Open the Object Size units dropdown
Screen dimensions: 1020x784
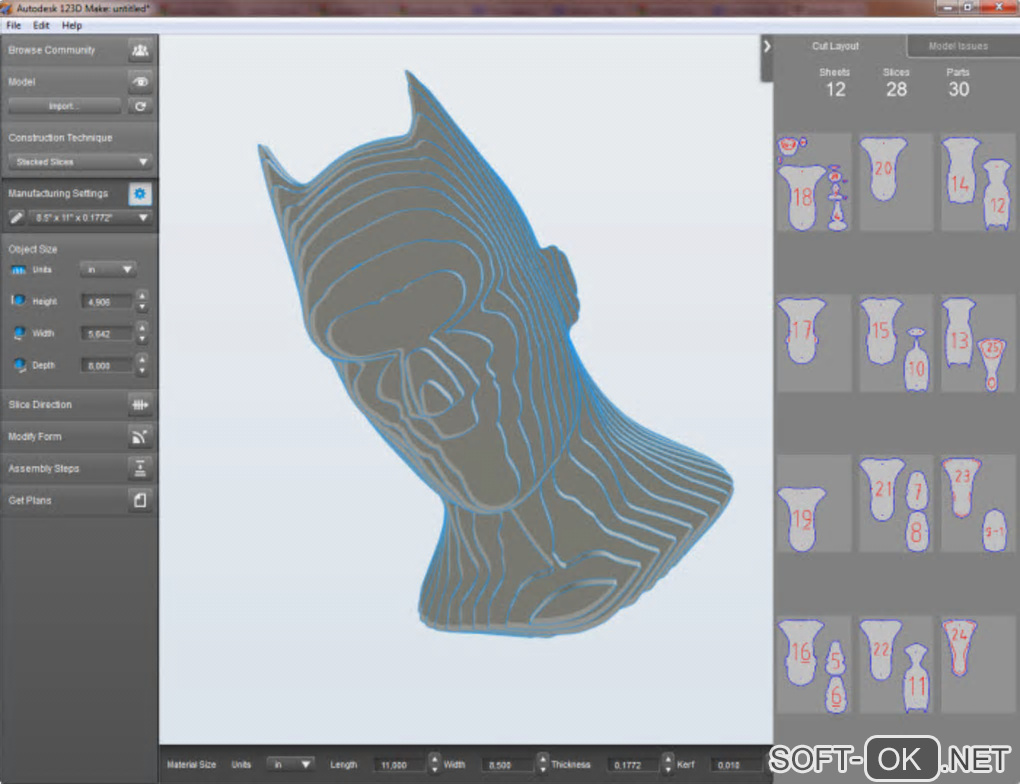(x=107, y=269)
